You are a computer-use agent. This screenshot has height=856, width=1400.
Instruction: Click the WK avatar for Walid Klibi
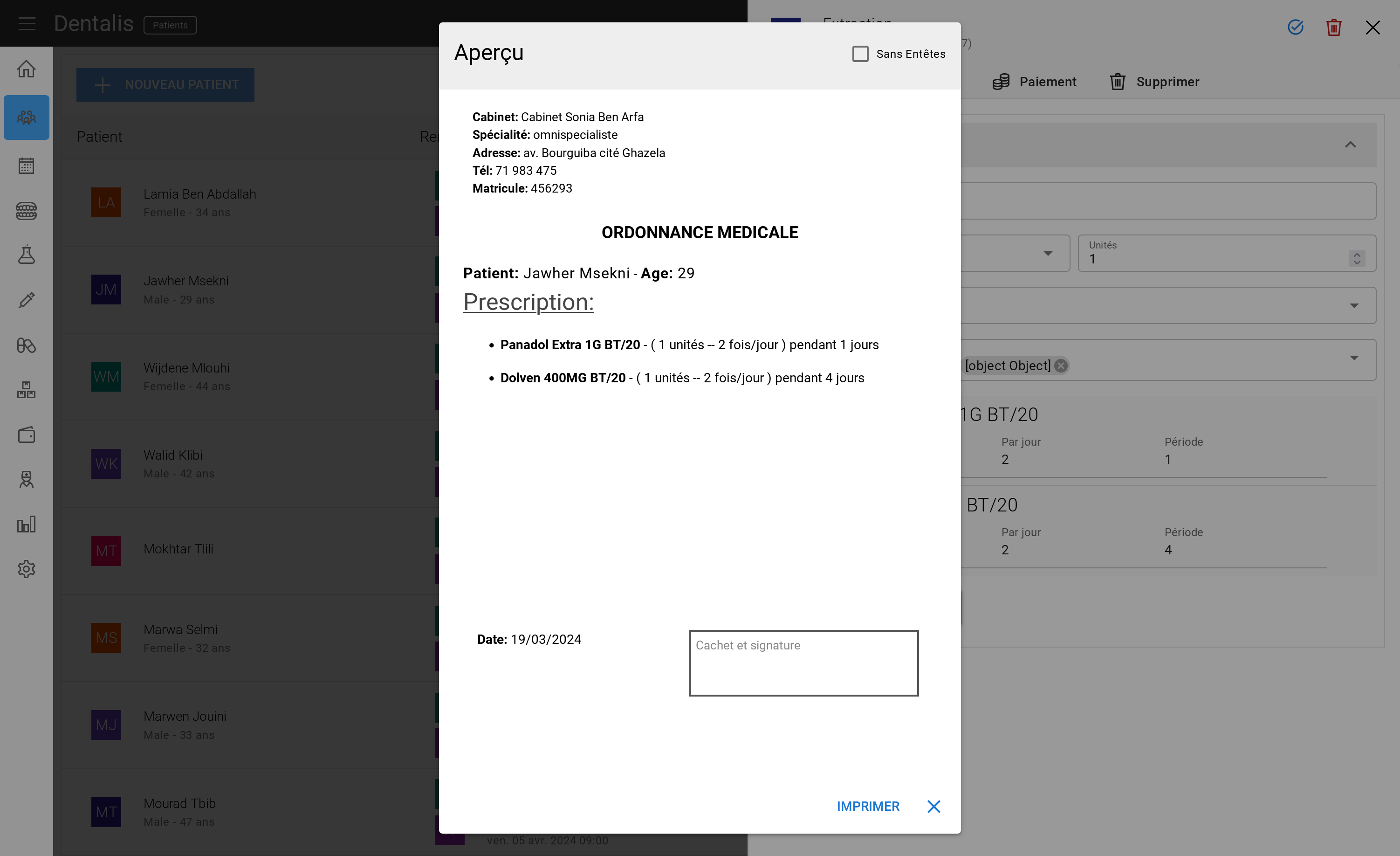(x=106, y=464)
